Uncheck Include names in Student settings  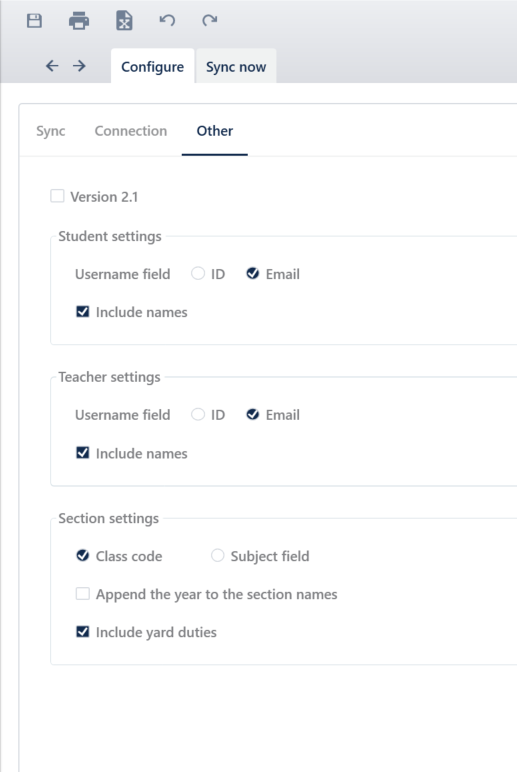point(83,312)
